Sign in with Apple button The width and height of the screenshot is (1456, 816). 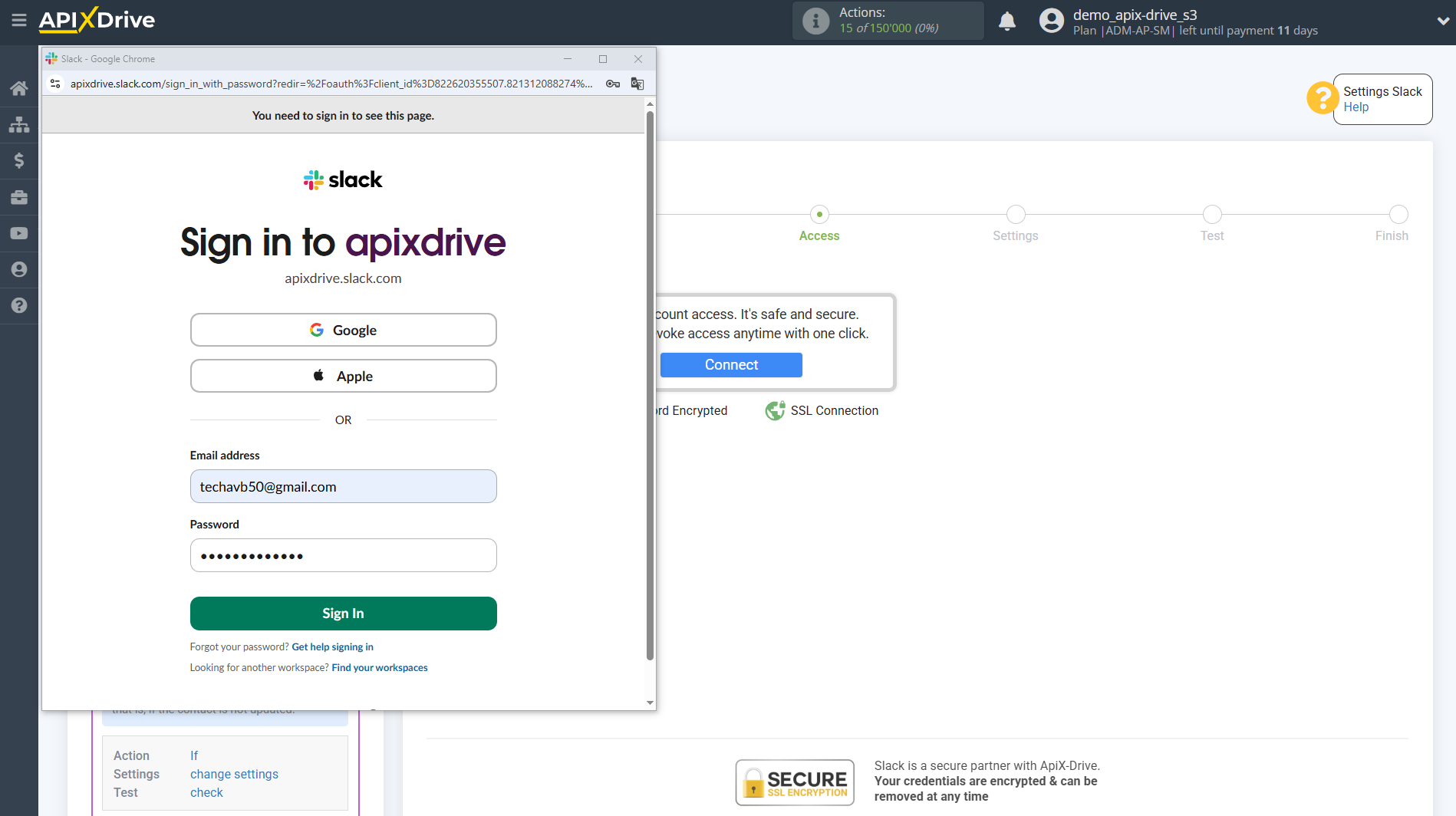(x=343, y=376)
